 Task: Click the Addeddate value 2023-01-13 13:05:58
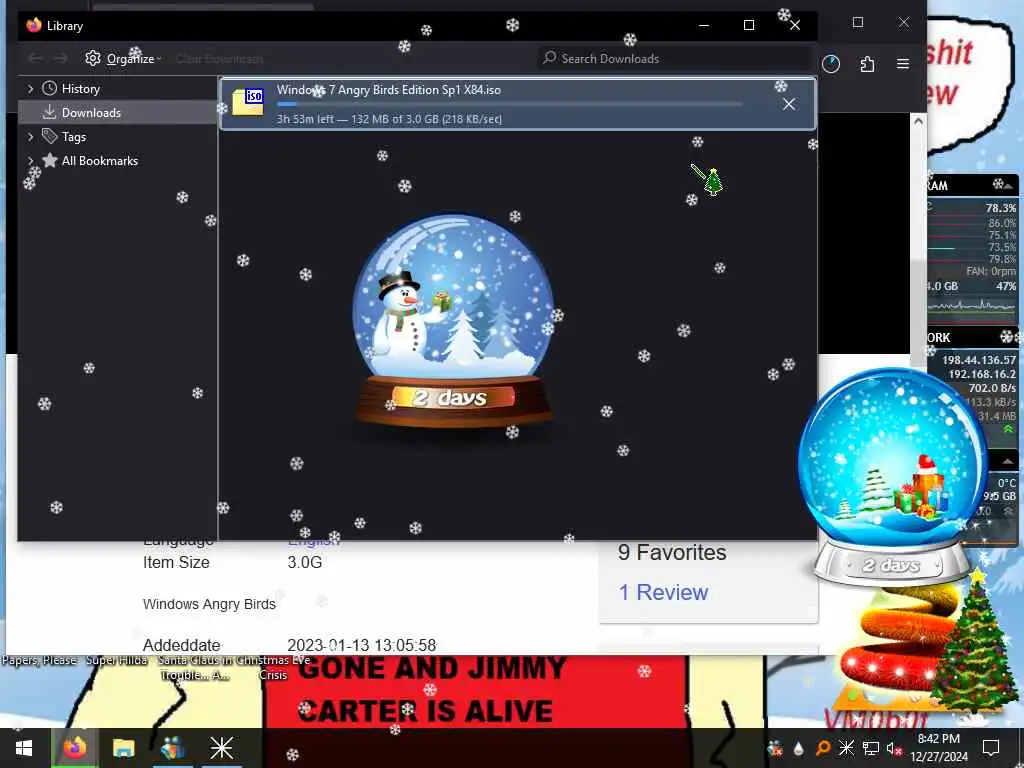point(362,645)
